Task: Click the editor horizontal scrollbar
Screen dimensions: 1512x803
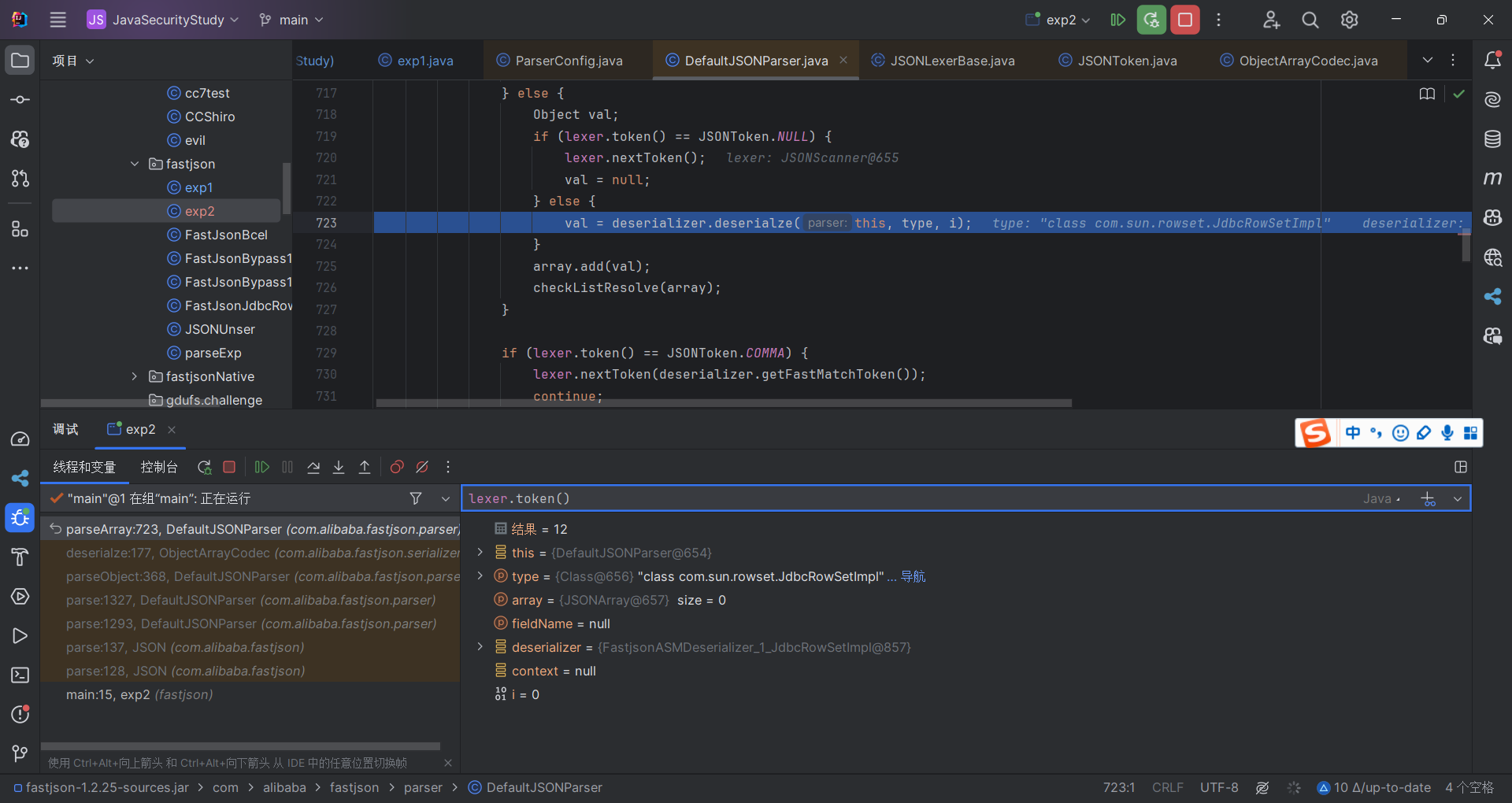Action: coord(724,403)
